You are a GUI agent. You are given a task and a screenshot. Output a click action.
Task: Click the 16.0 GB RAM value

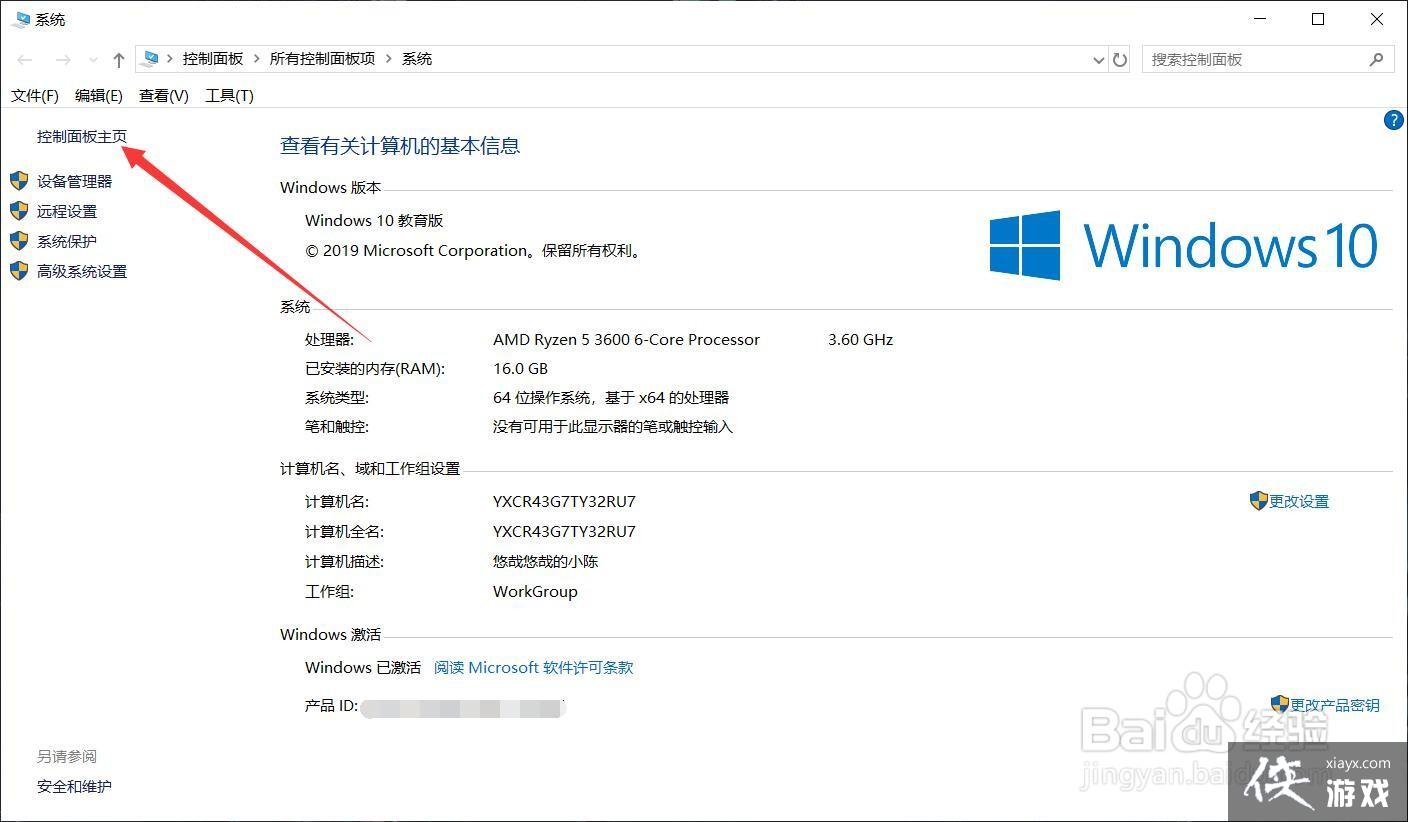tap(520, 368)
